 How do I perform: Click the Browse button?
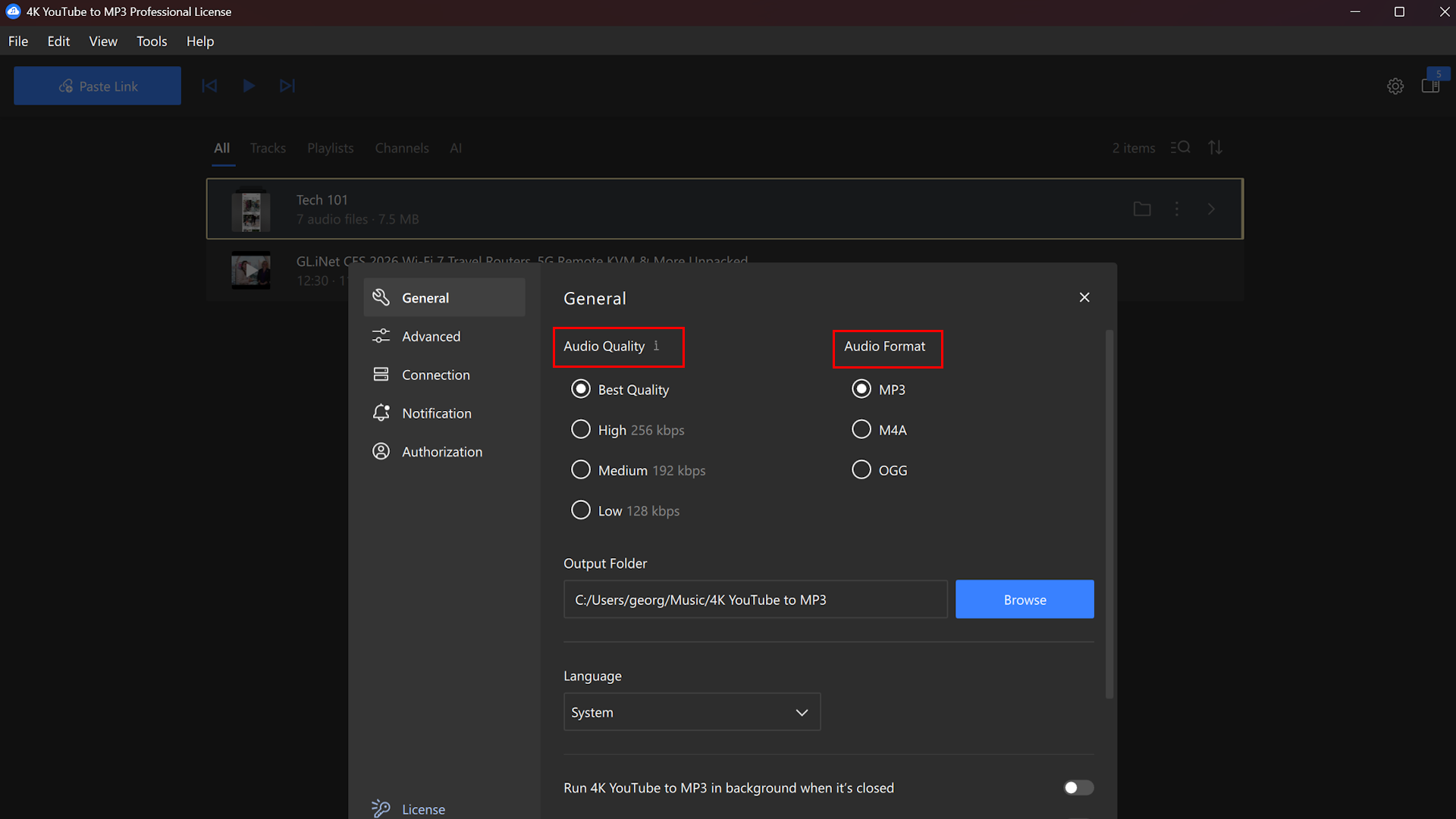click(x=1025, y=599)
